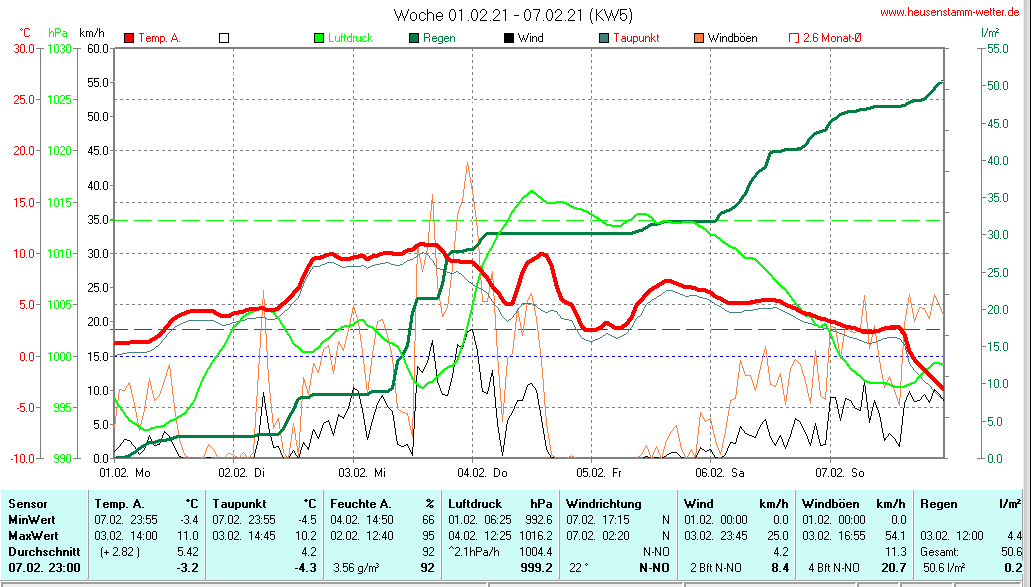Click the Regen legend label
1034x587 pixels.
pyautogui.click(x=439, y=38)
